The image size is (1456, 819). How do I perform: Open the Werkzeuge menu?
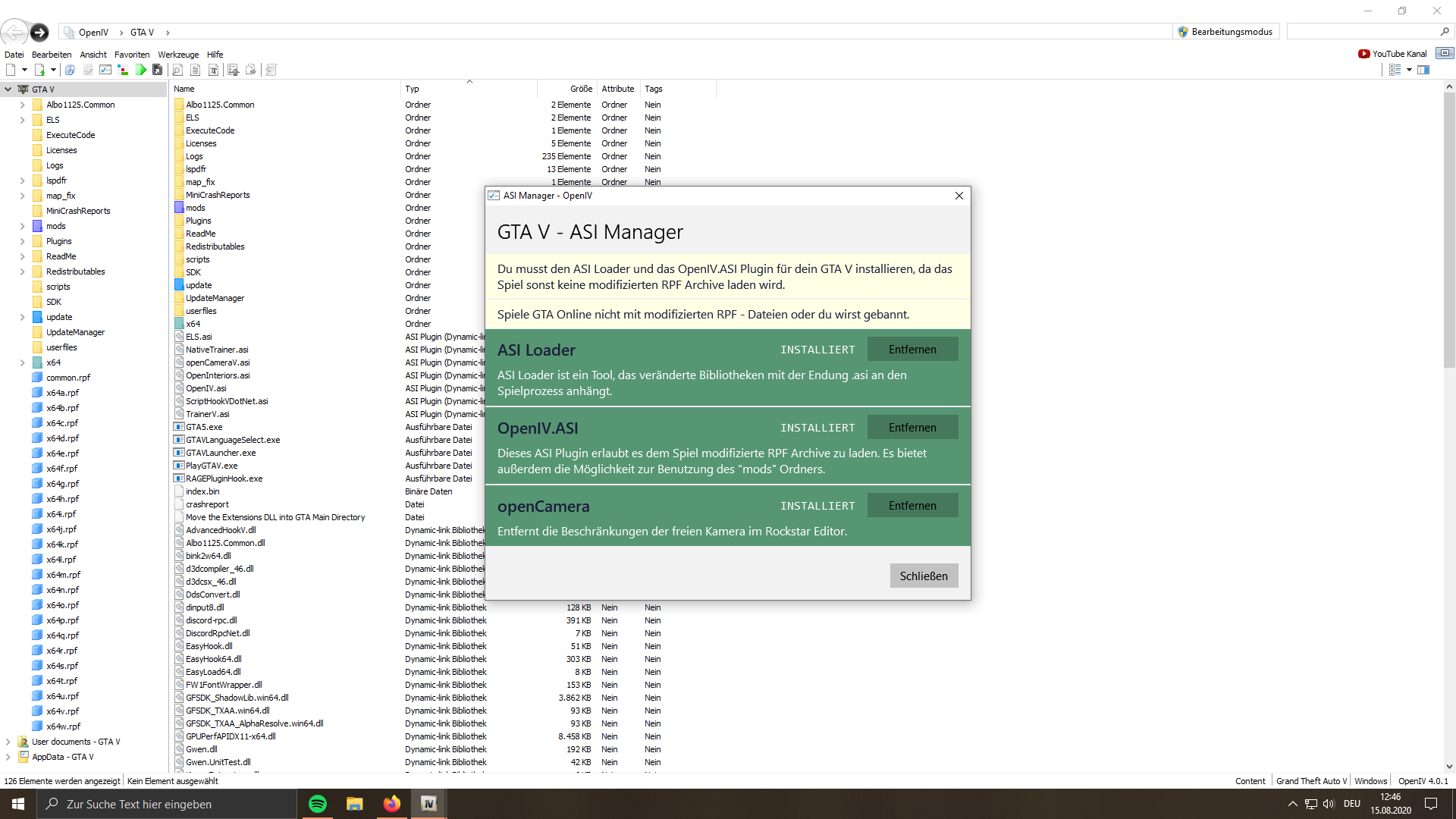178,55
